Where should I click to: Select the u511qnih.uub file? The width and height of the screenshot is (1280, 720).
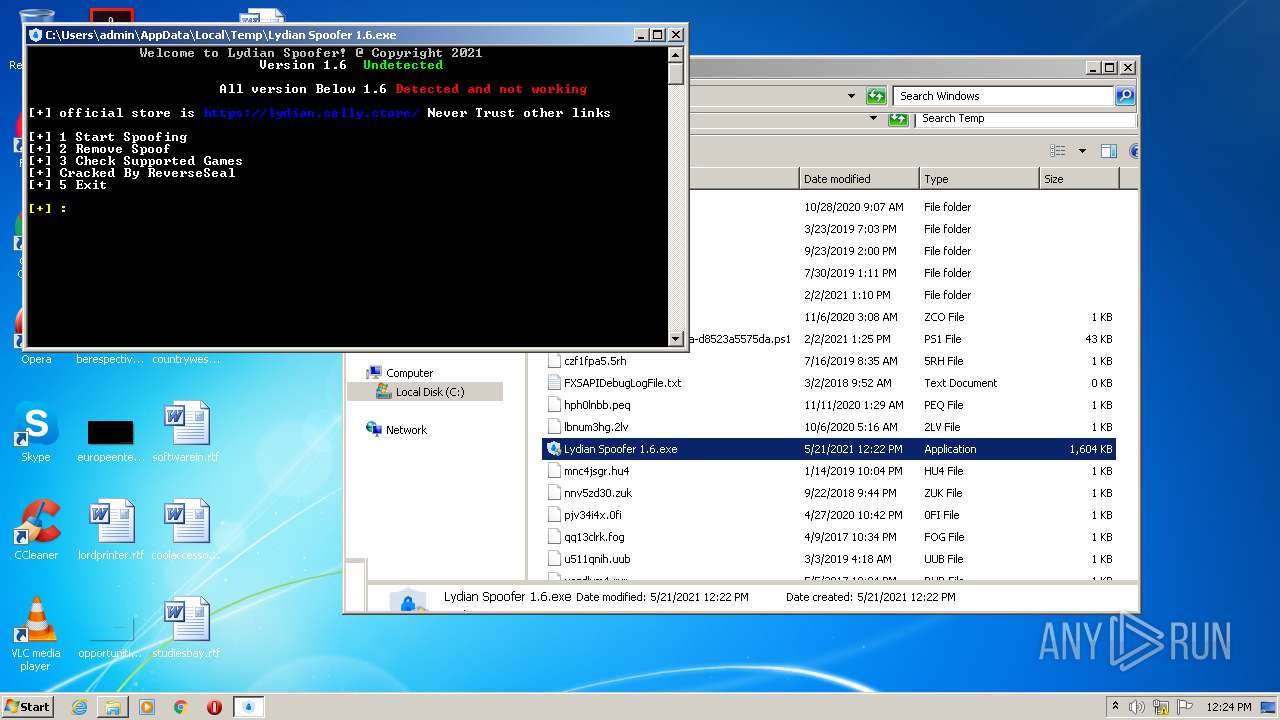[828, 559]
